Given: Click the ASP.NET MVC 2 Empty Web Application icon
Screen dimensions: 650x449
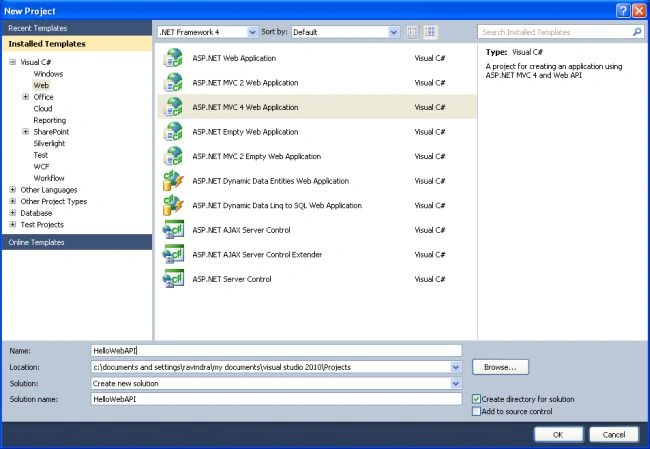Looking at the screenshot, I should (x=173, y=156).
